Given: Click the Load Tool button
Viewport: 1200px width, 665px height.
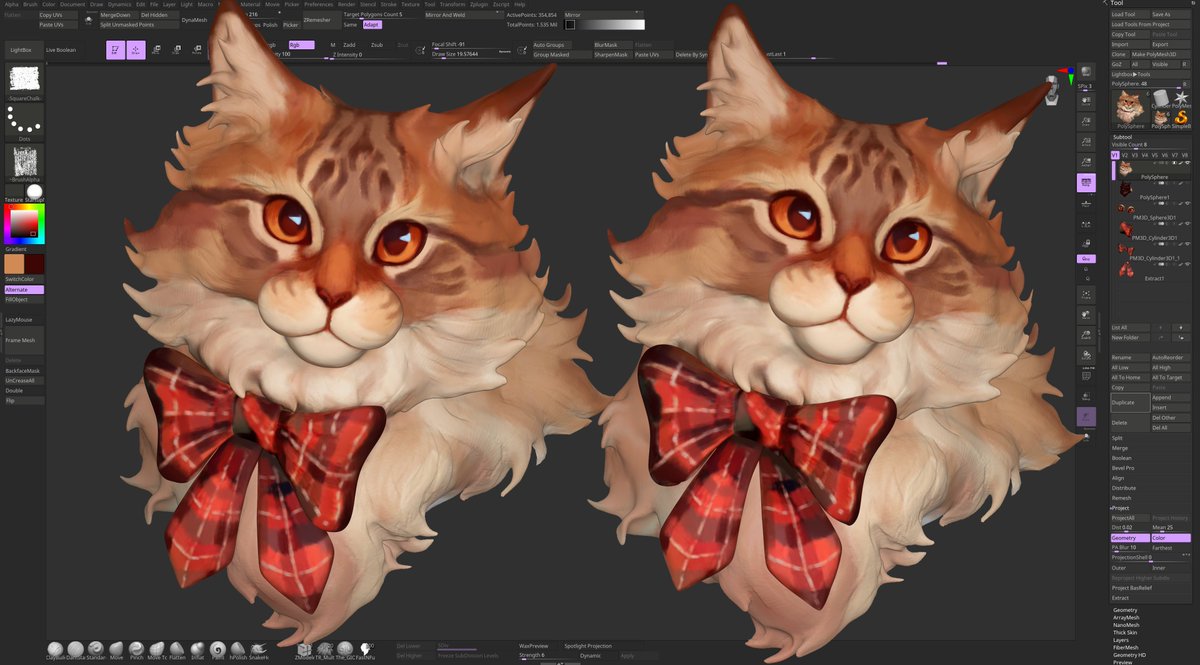Looking at the screenshot, I should [1130, 14].
